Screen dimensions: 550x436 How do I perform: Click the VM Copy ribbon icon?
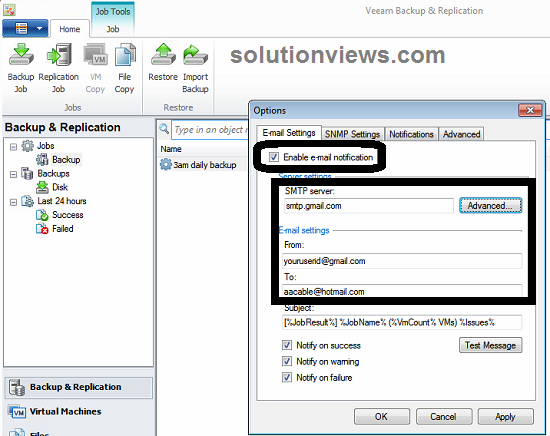[x=95, y=55]
